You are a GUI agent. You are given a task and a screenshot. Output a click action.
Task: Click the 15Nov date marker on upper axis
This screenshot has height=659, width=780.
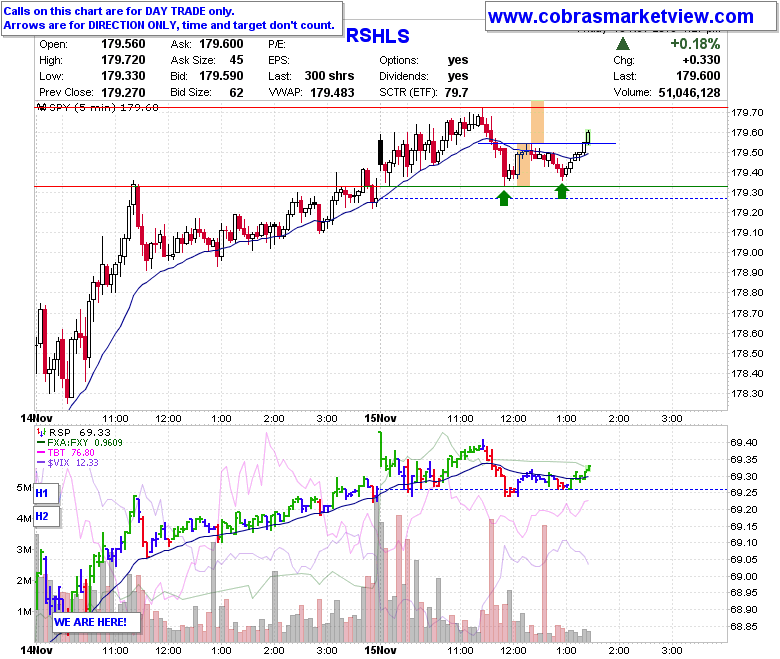click(x=380, y=418)
